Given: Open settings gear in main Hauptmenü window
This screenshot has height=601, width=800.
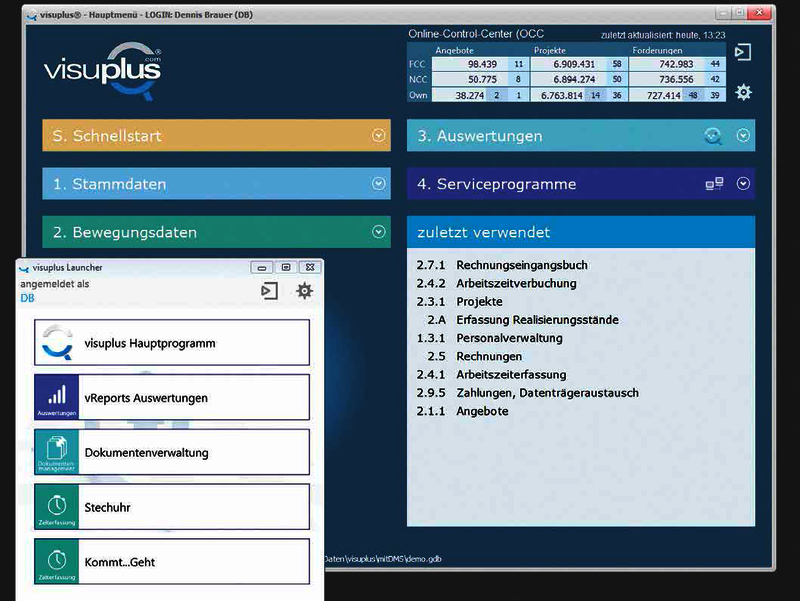Looking at the screenshot, I should click(x=743, y=92).
